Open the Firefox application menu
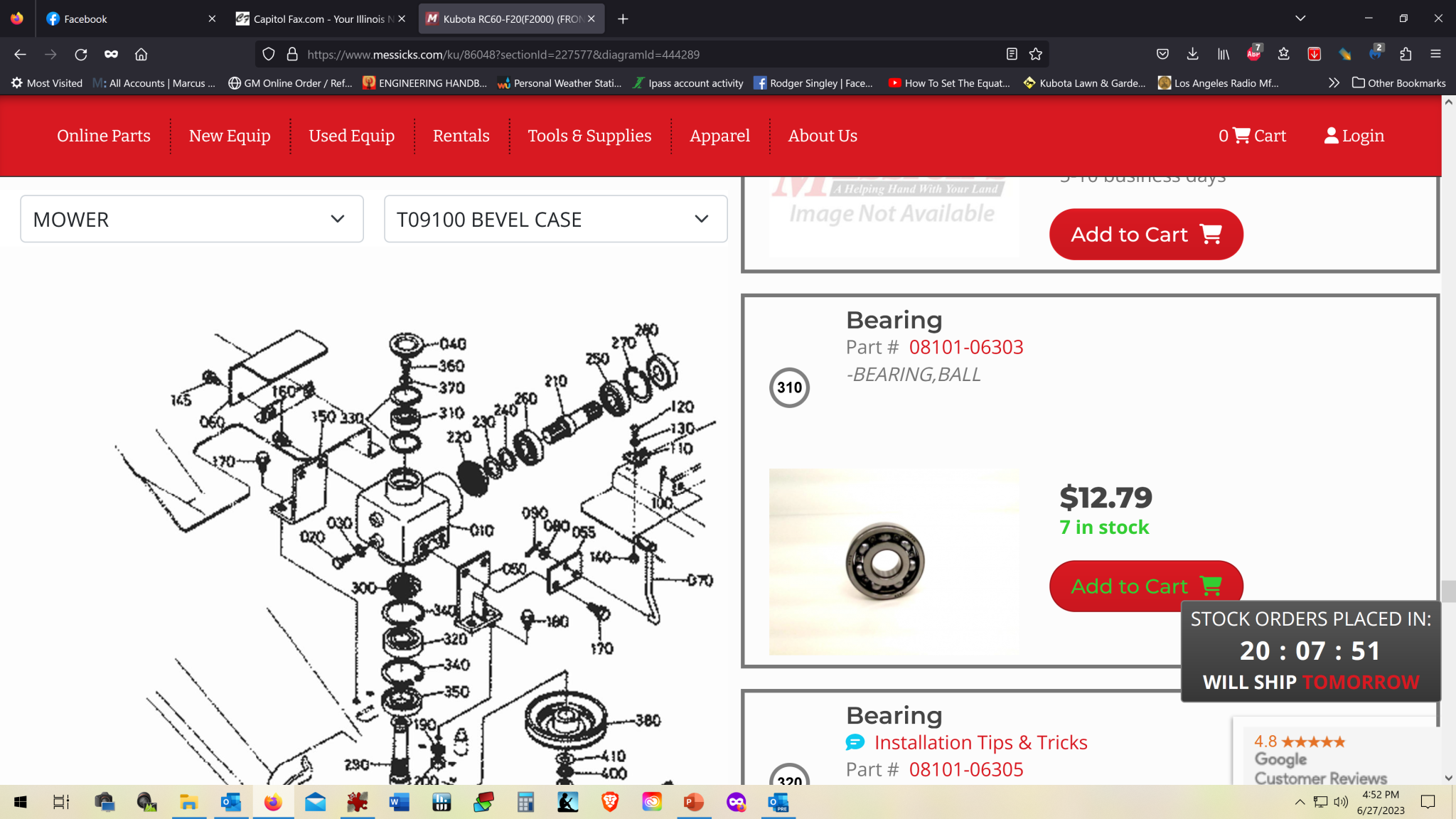Image resolution: width=1456 pixels, height=819 pixels. tap(1435, 54)
